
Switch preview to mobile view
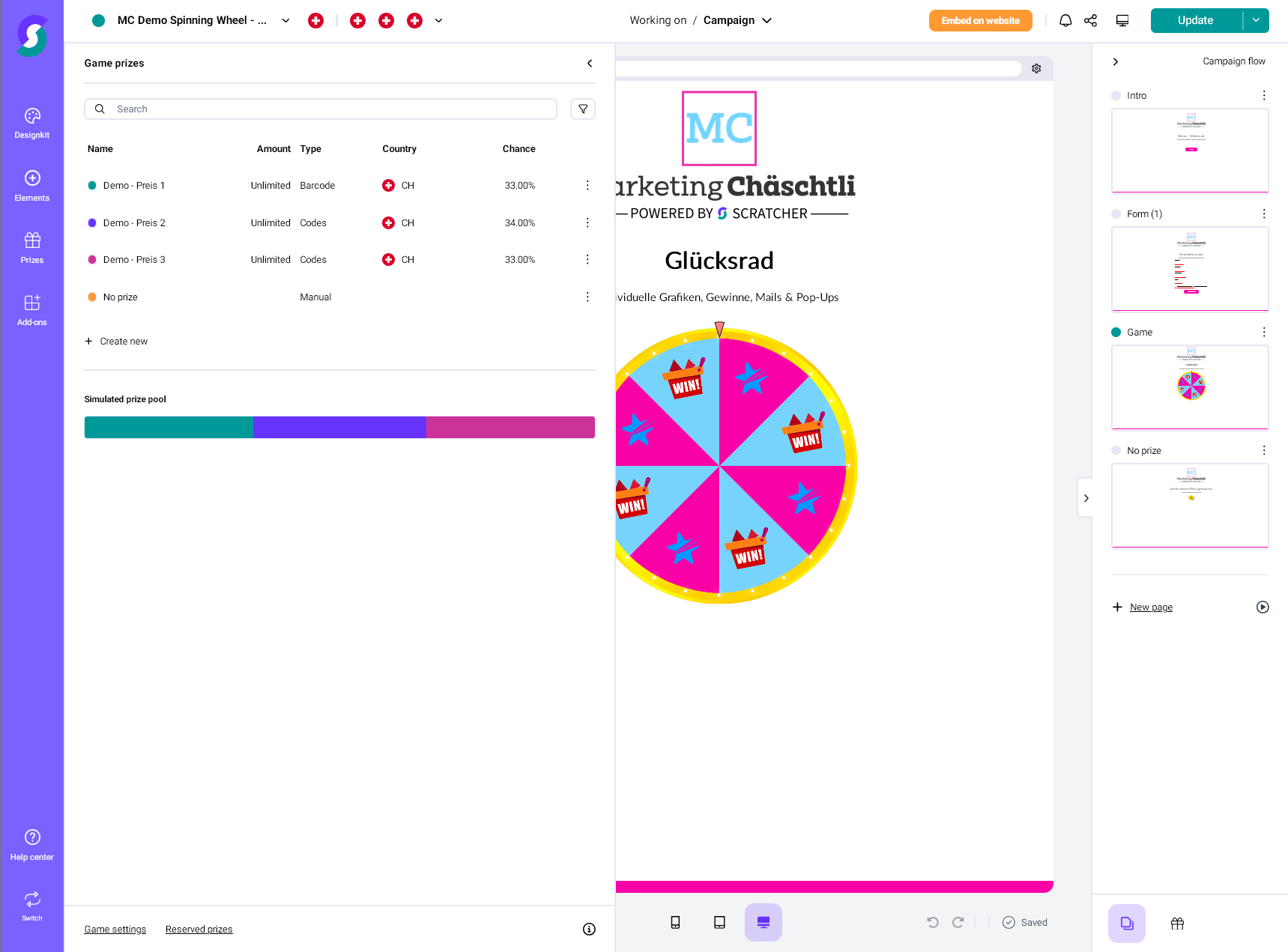675,922
